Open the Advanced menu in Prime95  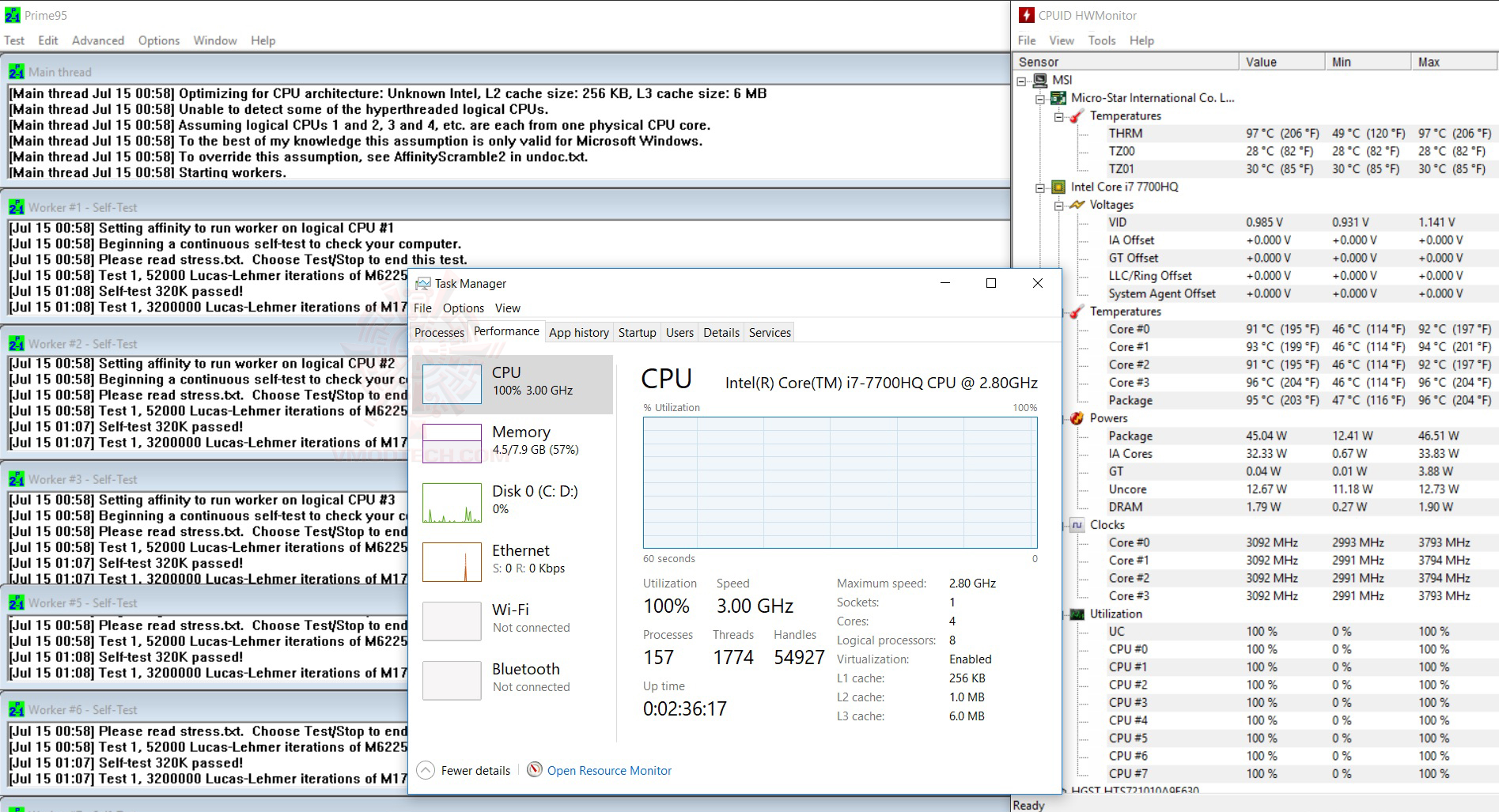98,40
